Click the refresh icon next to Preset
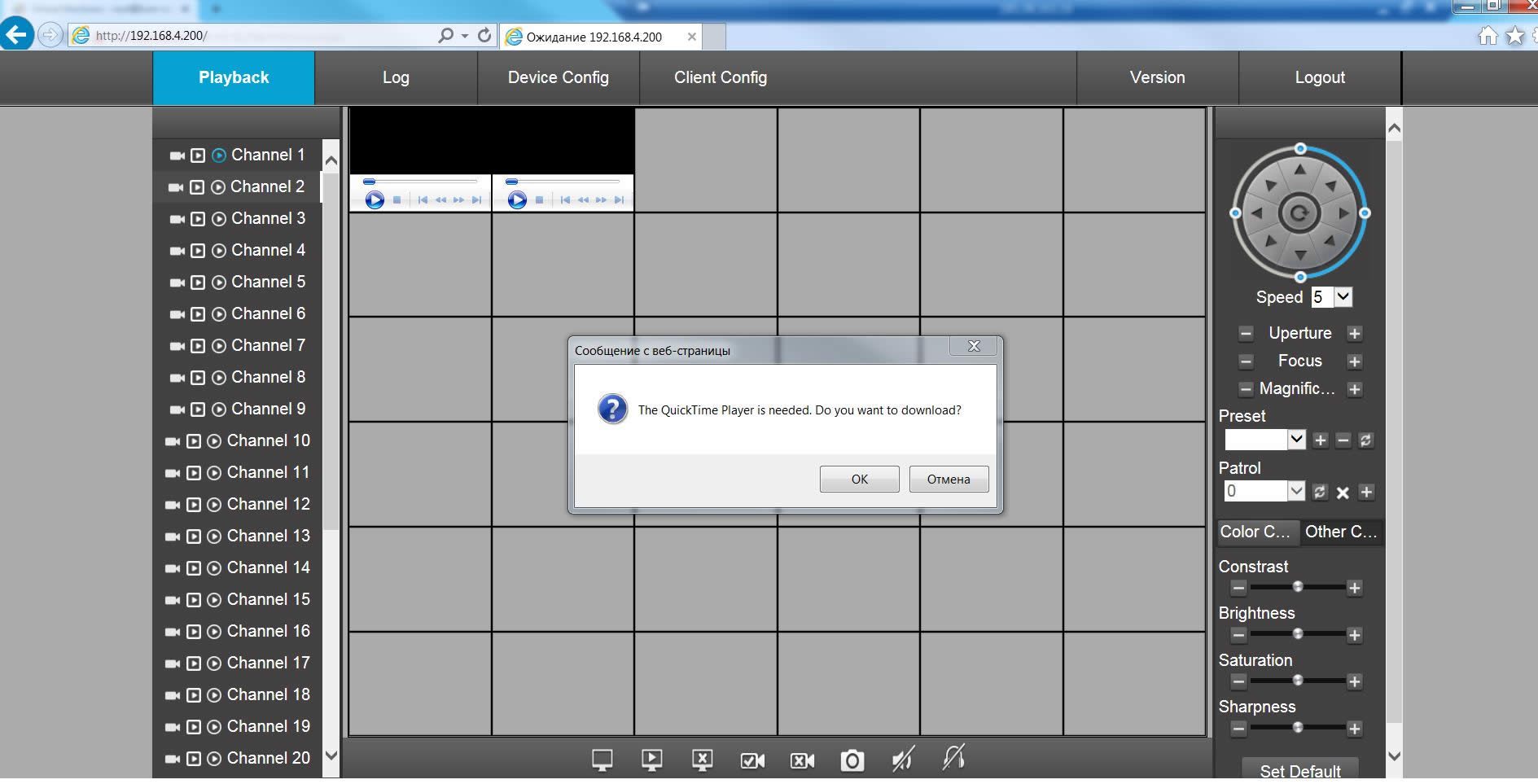Screen dimensions: 1538x784 (1366, 440)
